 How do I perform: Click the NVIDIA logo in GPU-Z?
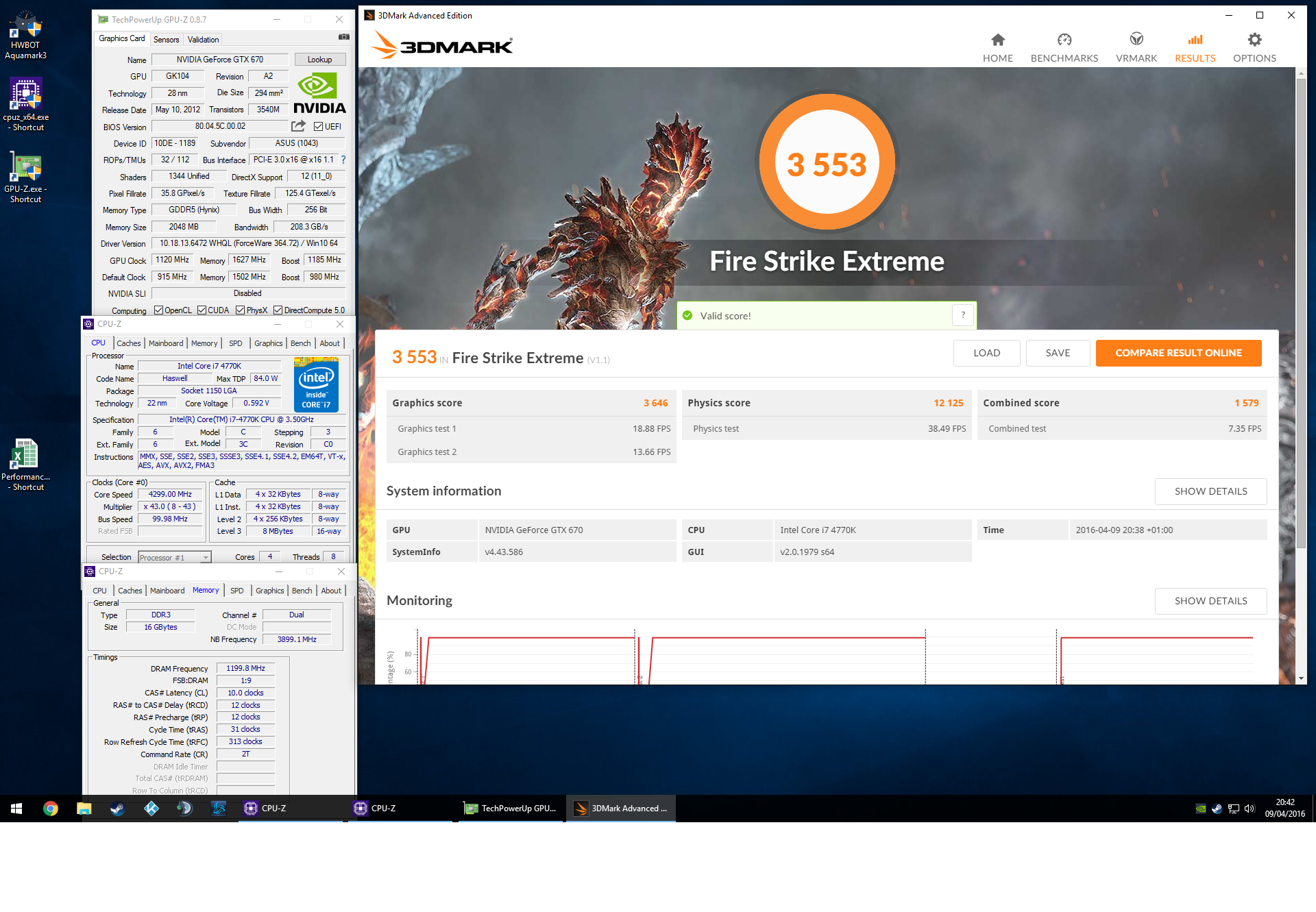click(319, 94)
